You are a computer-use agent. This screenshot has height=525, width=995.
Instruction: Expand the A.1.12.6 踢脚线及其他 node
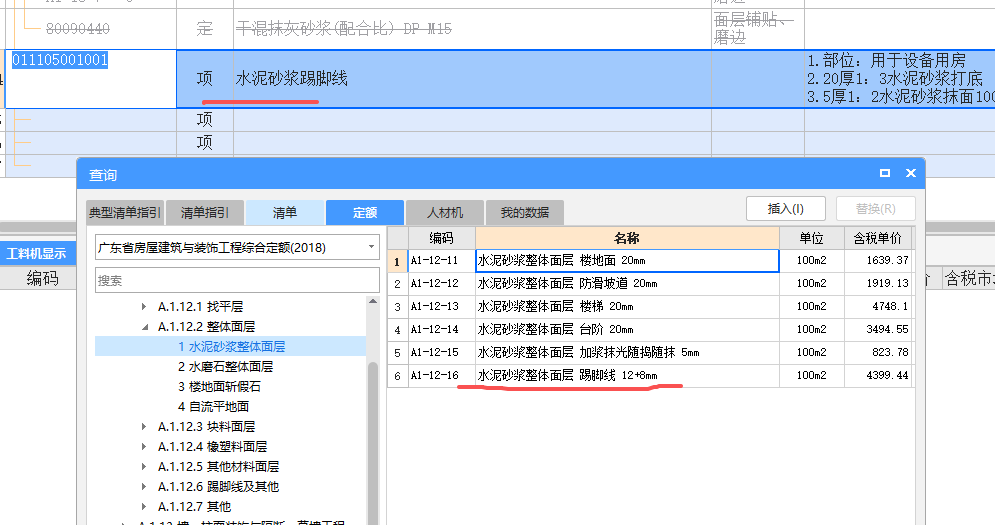[x=144, y=487]
